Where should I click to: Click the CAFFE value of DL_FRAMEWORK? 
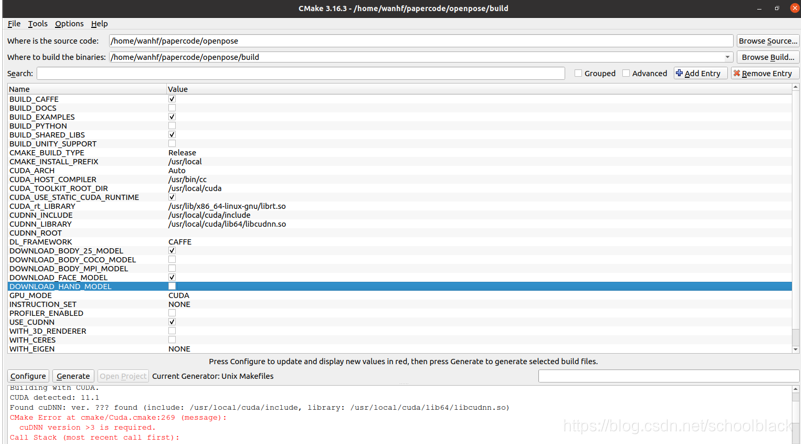[x=180, y=242]
